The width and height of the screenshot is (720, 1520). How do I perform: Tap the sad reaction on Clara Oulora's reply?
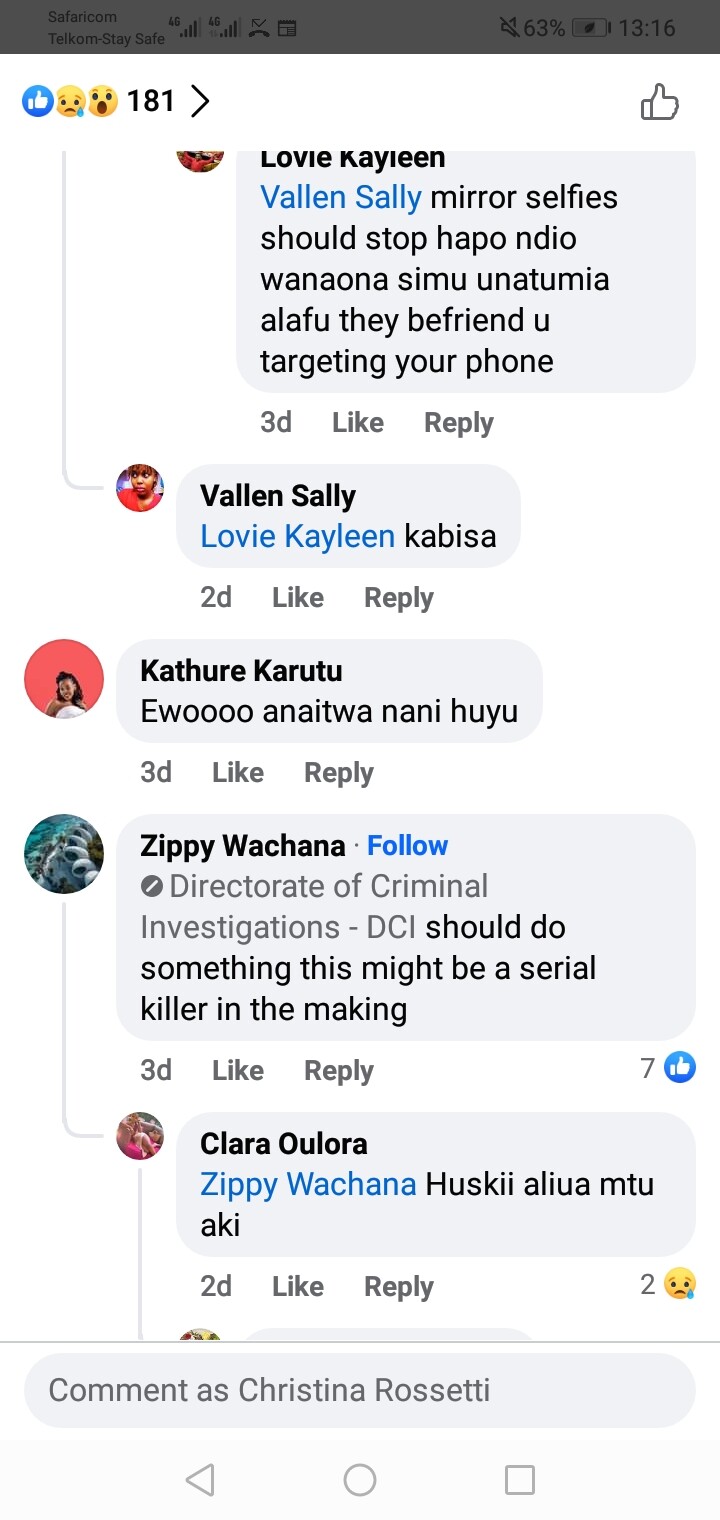pyautogui.click(x=680, y=1284)
